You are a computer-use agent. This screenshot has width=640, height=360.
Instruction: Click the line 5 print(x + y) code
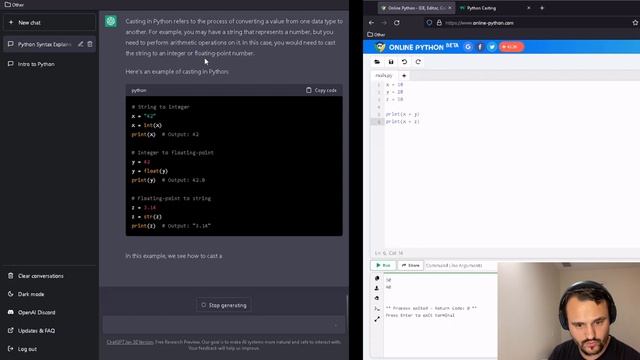(402, 114)
